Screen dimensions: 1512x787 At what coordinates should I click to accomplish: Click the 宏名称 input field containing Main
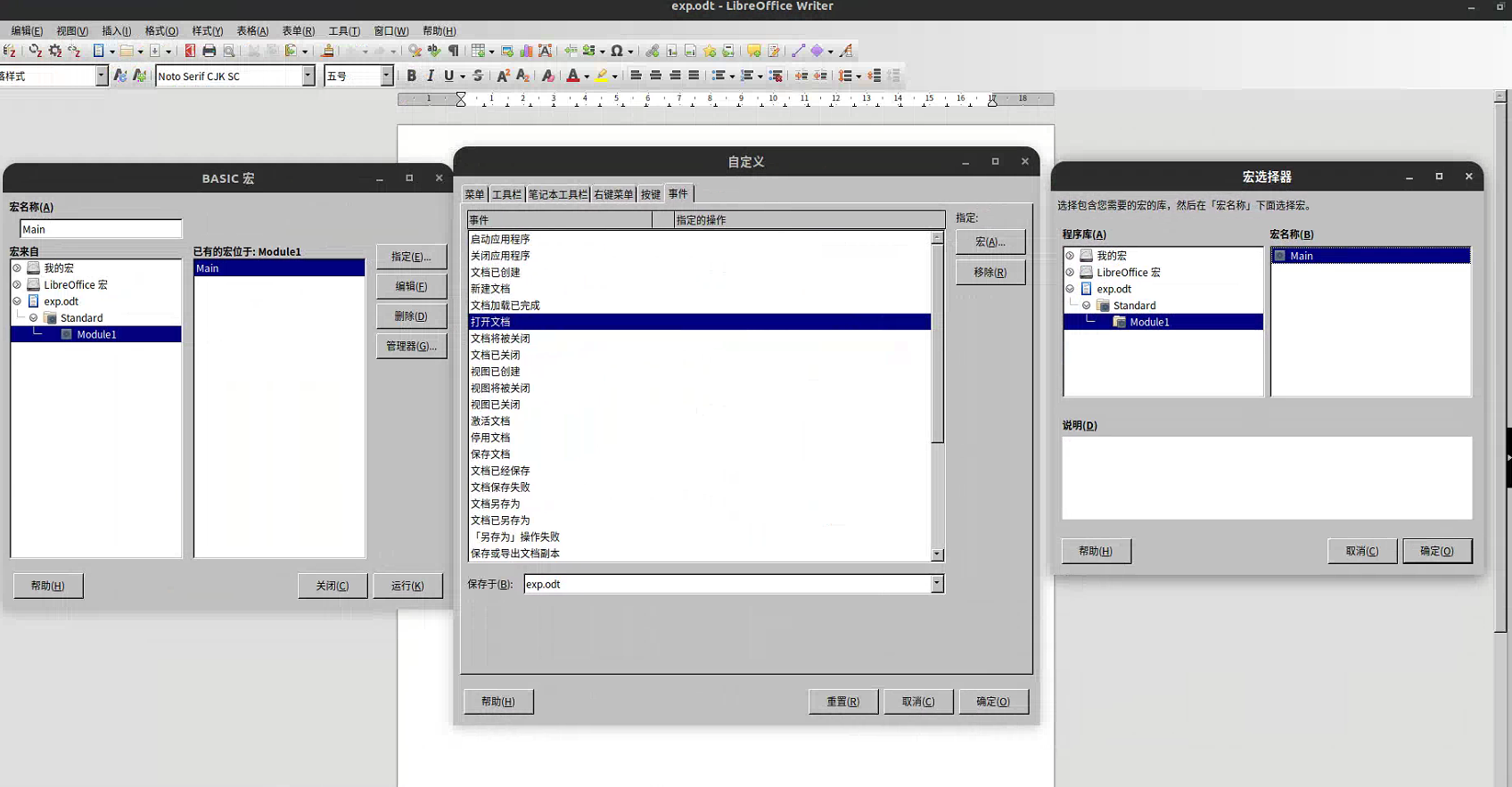[101, 229]
